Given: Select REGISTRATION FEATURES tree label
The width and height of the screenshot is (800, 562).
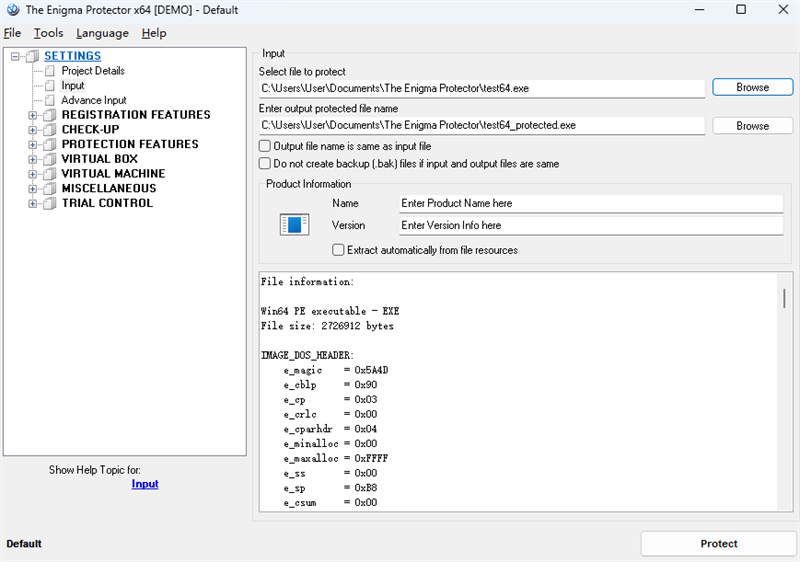Looking at the screenshot, I should [136, 115].
